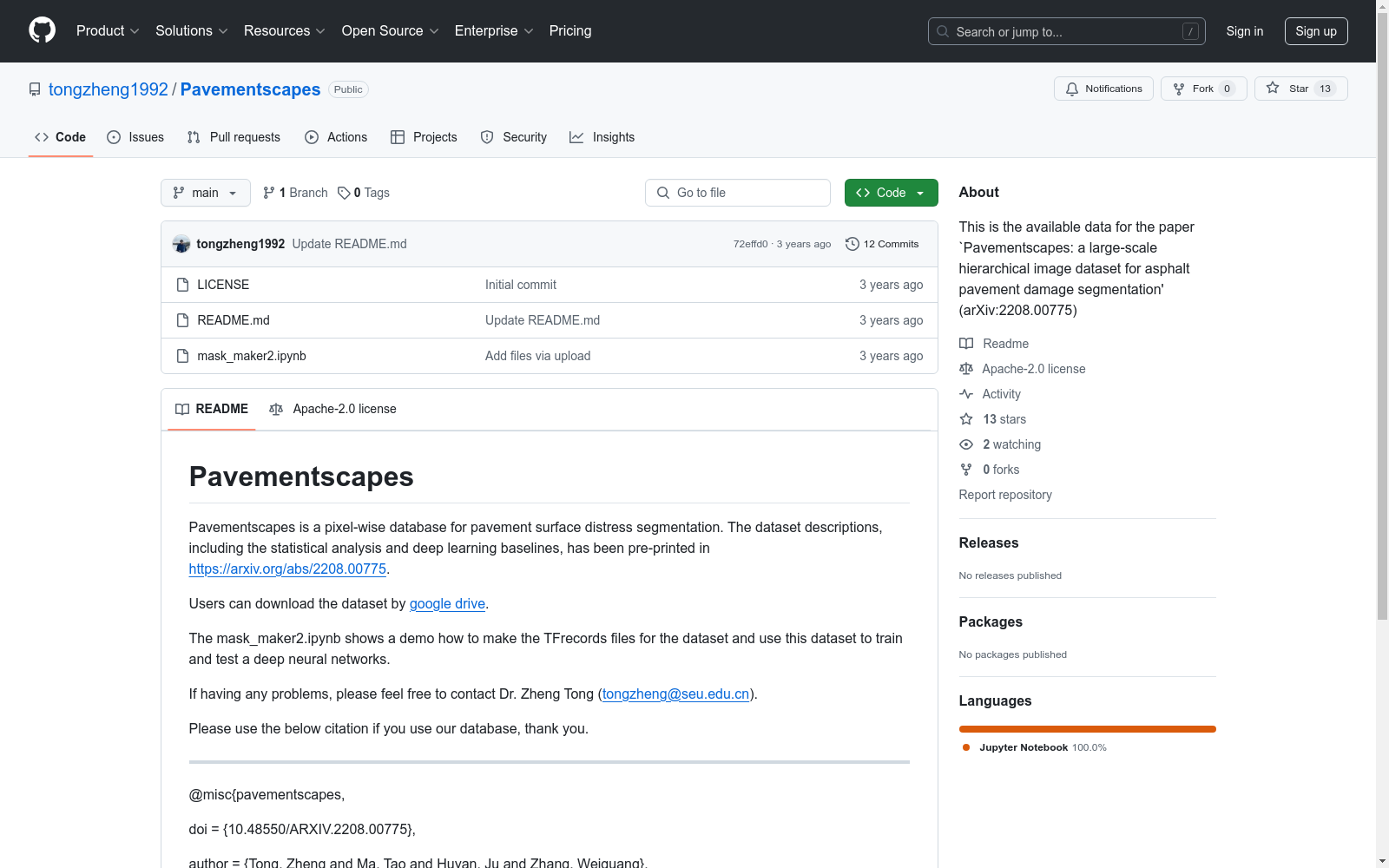Click the Sign in link
This screenshot has height=868, width=1389.
(x=1245, y=31)
